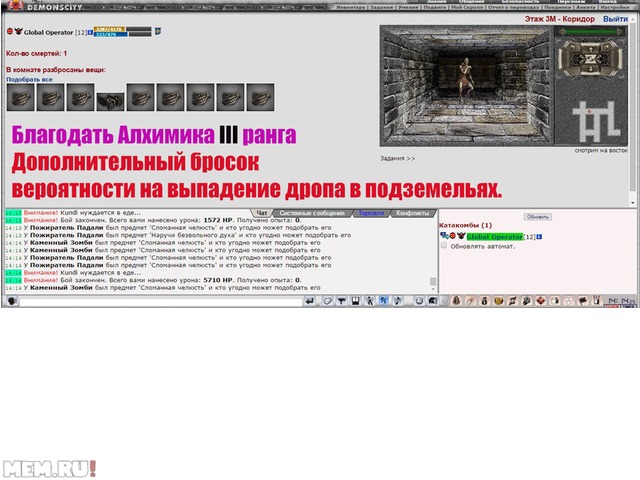Click the highlighted 'Global Operator' name in the Катакомбы list
The height and width of the screenshot is (480, 640).
coord(494,237)
